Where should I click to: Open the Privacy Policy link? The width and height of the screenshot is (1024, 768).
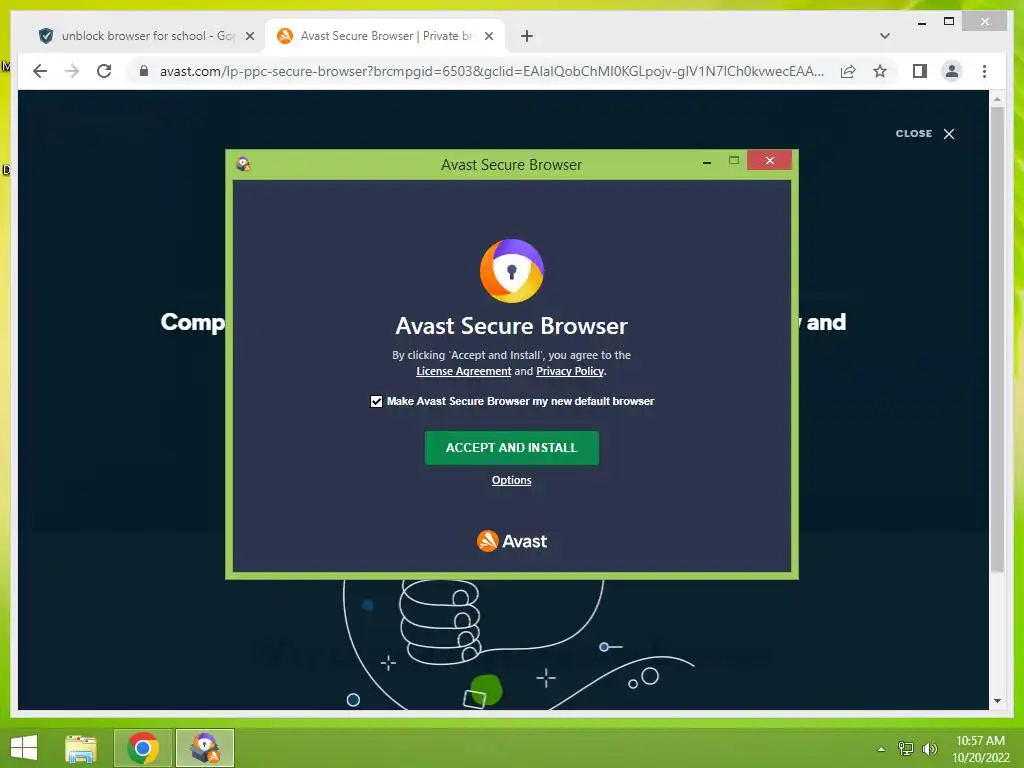[569, 371]
